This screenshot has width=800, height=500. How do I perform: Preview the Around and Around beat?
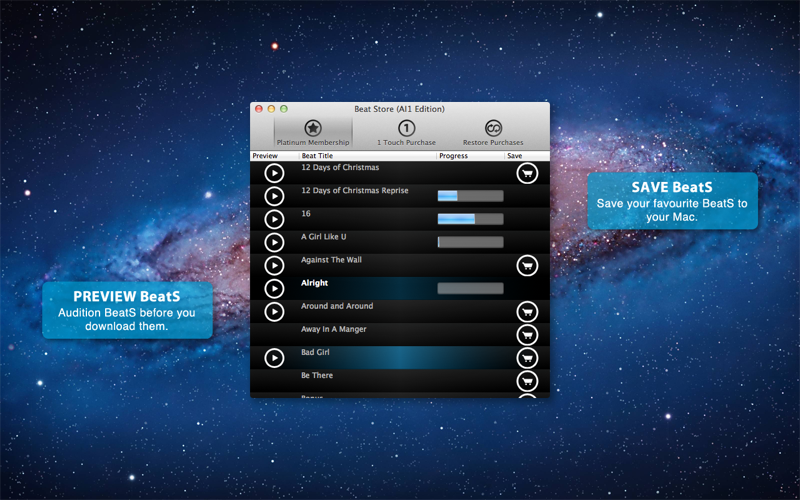pyautogui.click(x=274, y=312)
